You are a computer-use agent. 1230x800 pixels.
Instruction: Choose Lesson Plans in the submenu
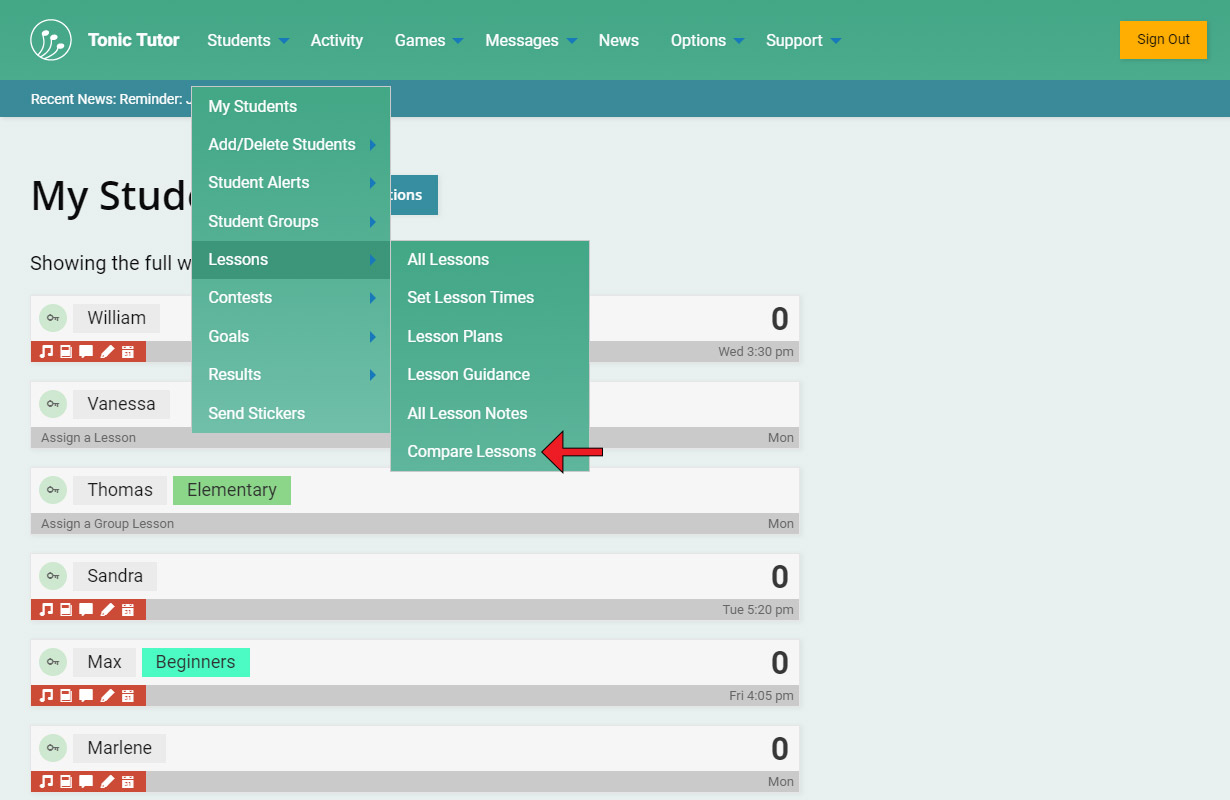(x=455, y=337)
